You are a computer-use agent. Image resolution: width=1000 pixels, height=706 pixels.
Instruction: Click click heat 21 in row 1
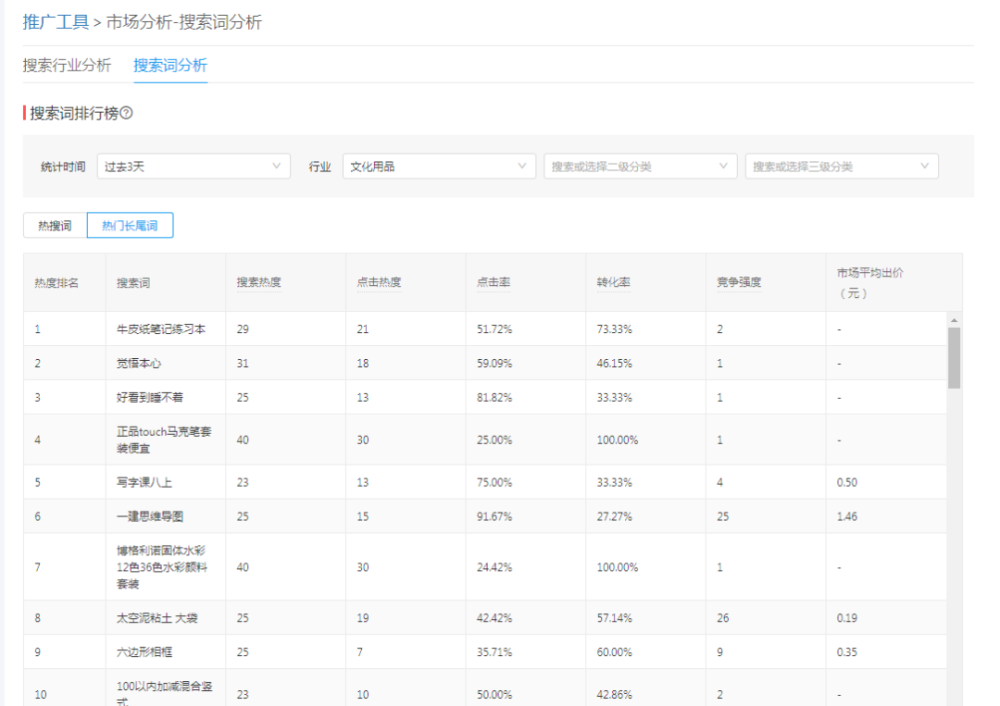click(362, 329)
